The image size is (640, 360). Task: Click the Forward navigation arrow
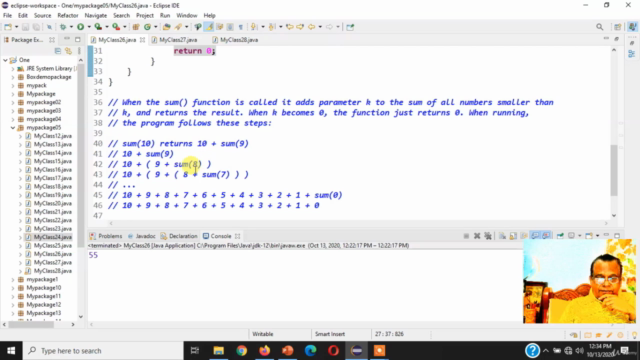pos(329,27)
